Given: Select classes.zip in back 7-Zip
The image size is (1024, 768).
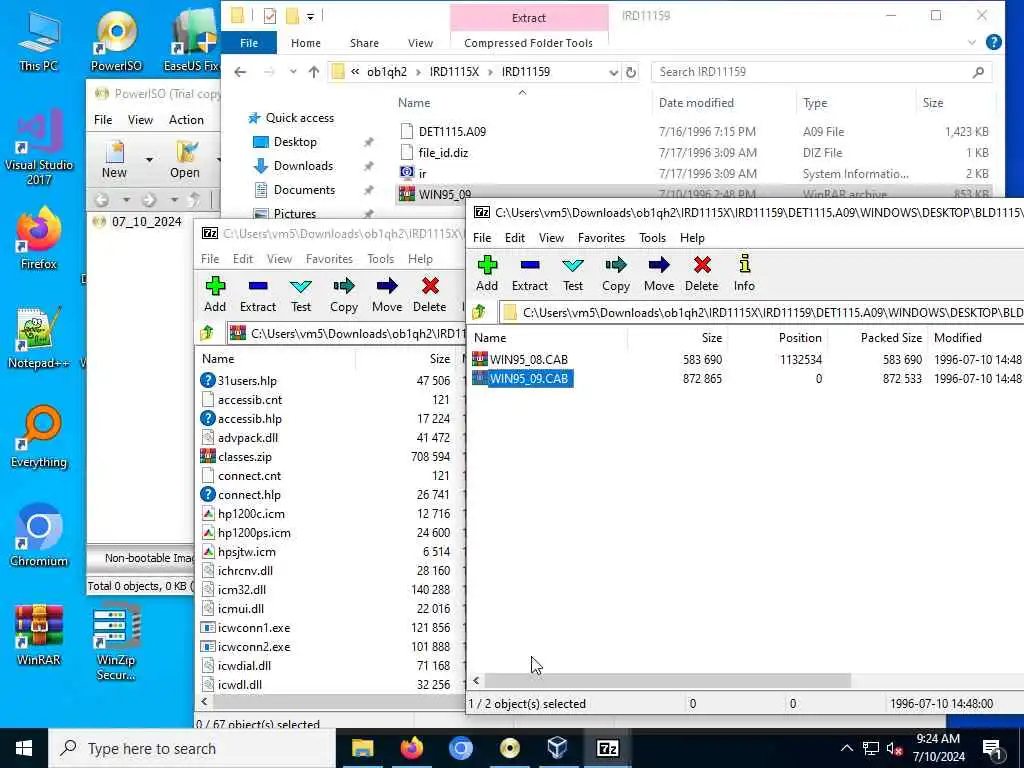Looking at the screenshot, I should point(244,456).
